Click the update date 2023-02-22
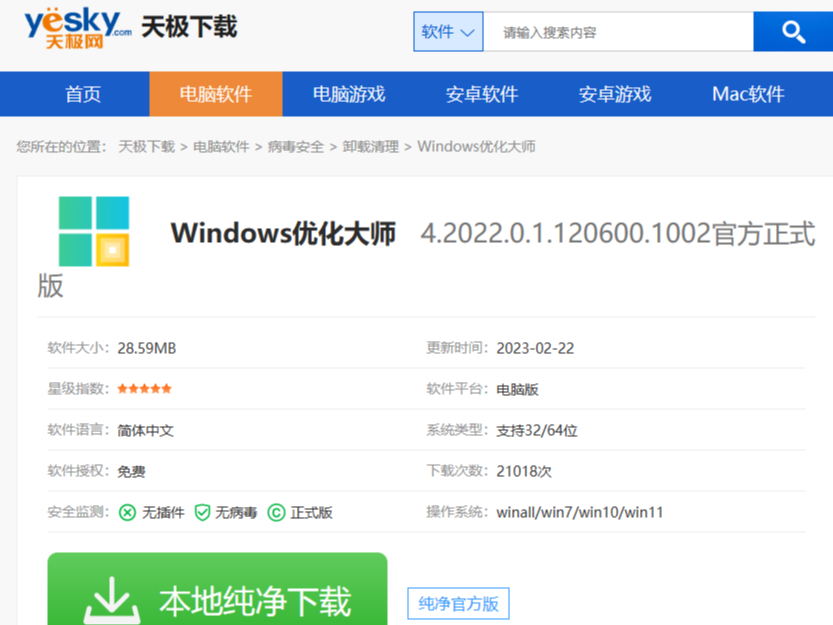This screenshot has height=625, width=833. 535,348
